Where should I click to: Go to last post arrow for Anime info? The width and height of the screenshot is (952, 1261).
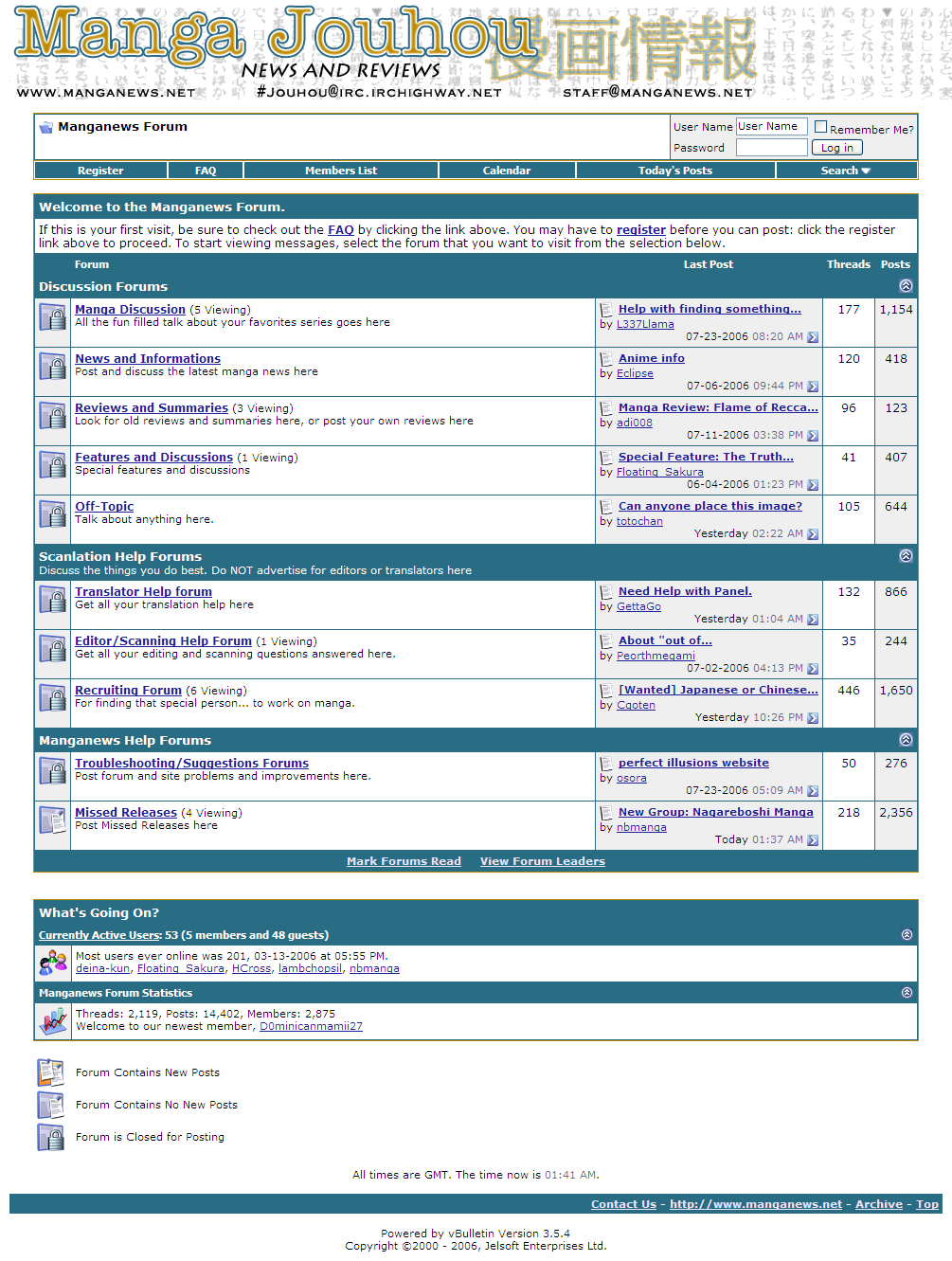pos(813,387)
